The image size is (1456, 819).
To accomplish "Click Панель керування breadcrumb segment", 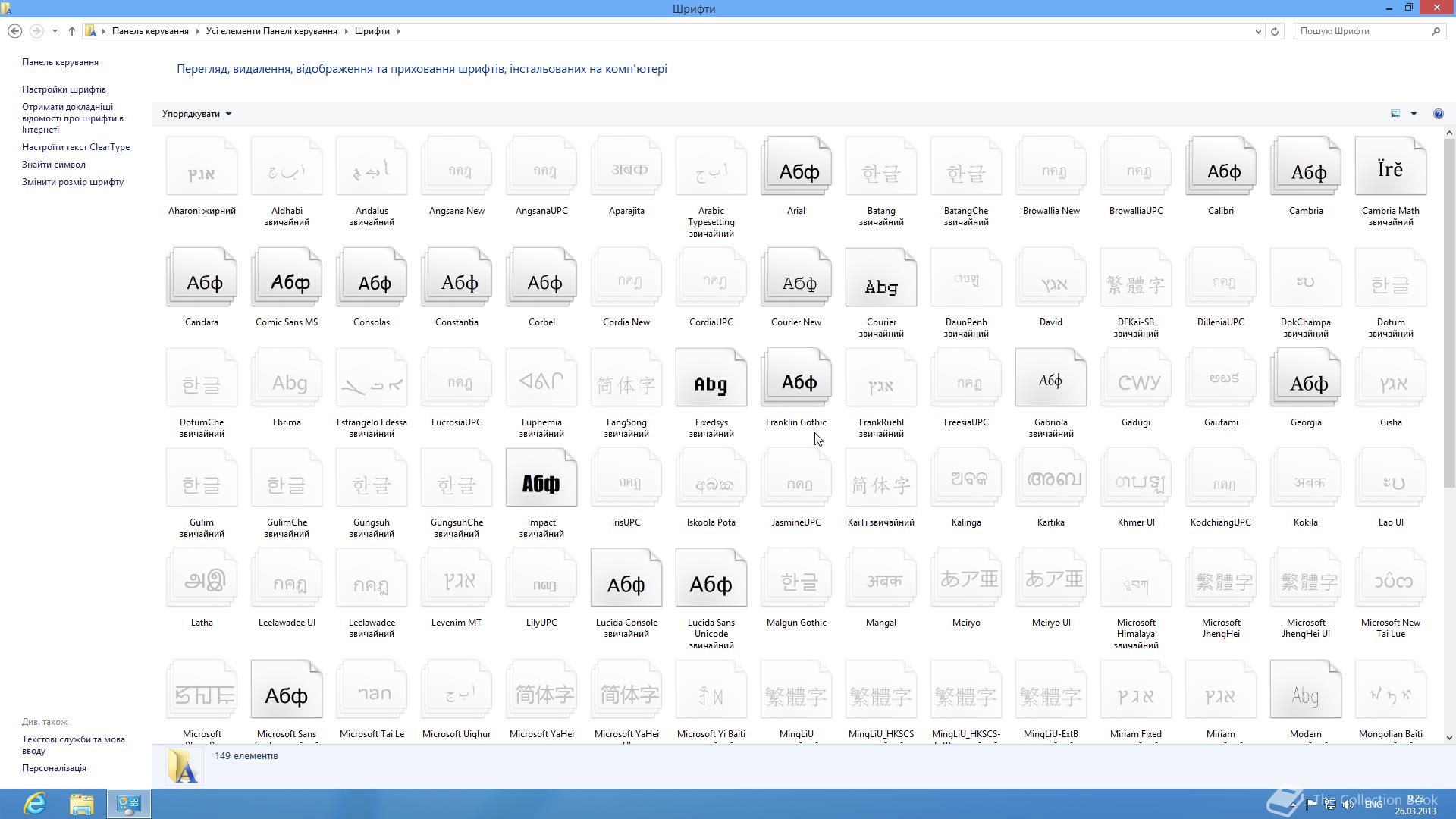I will point(150,31).
